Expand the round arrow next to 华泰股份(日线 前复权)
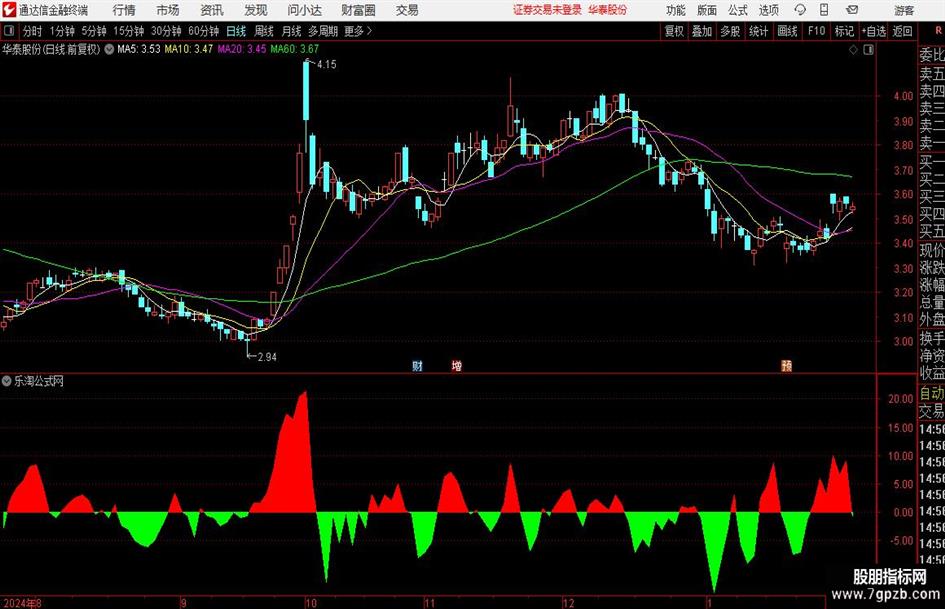Screen dimensions: 945x609 click(109, 49)
